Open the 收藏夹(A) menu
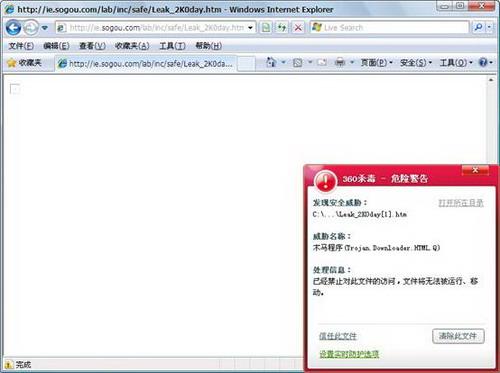Image resolution: width=500 pixels, height=373 pixels. tap(132, 46)
